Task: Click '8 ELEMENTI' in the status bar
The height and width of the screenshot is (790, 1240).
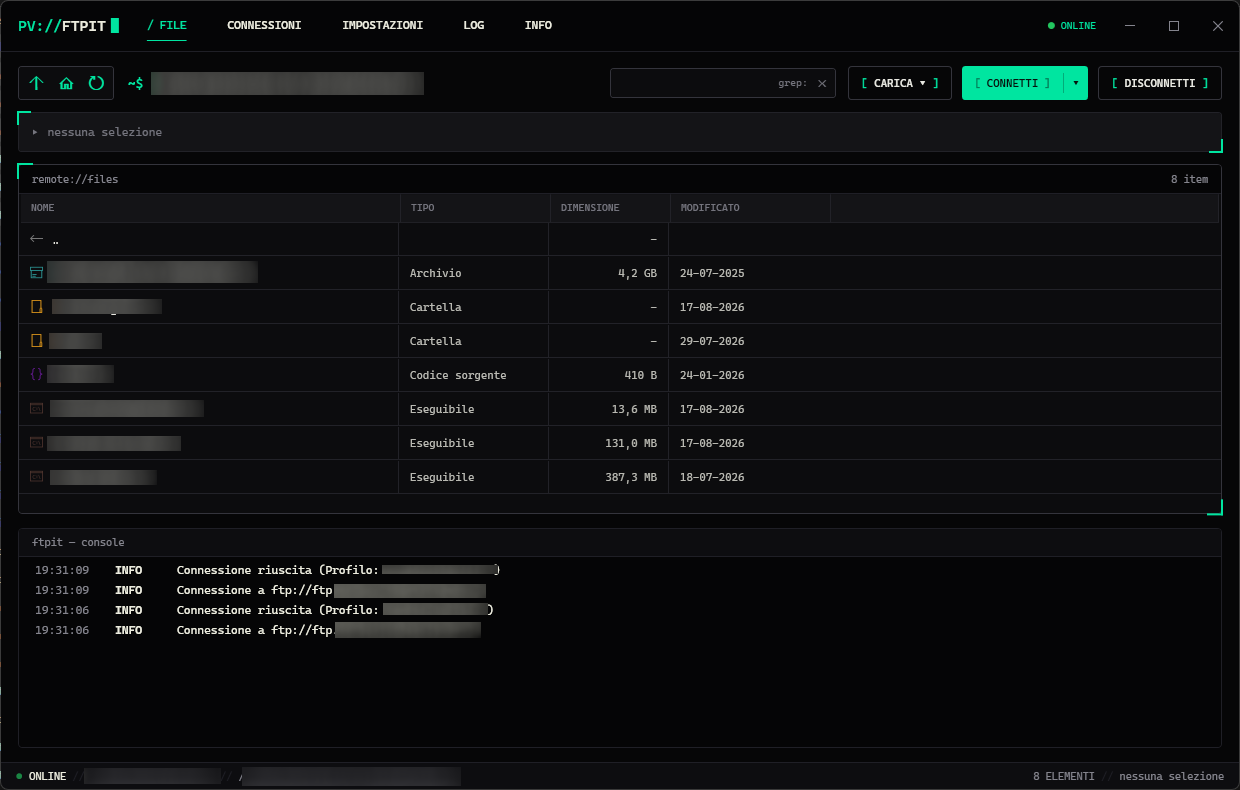Action: [x=1064, y=776]
